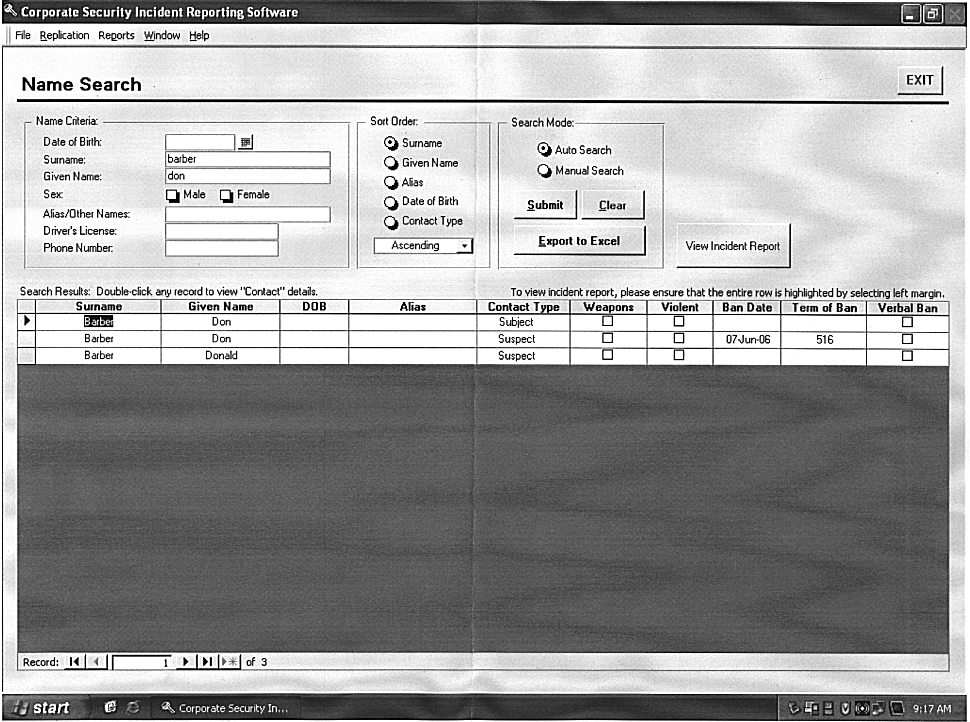Click the Subject contact type cell
The width and height of the screenshot is (970, 722).
point(523,322)
